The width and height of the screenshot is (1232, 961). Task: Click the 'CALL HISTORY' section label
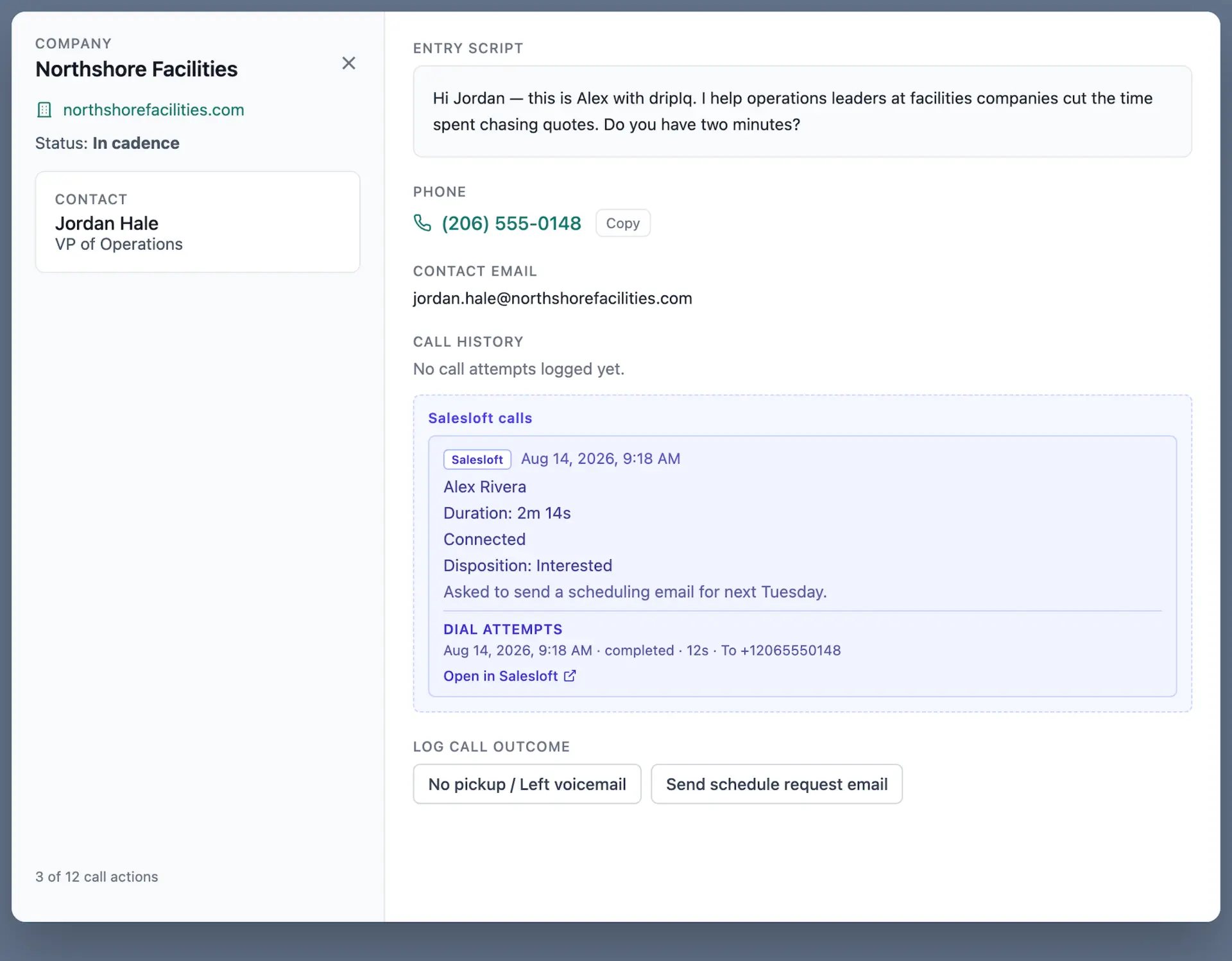click(468, 342)
